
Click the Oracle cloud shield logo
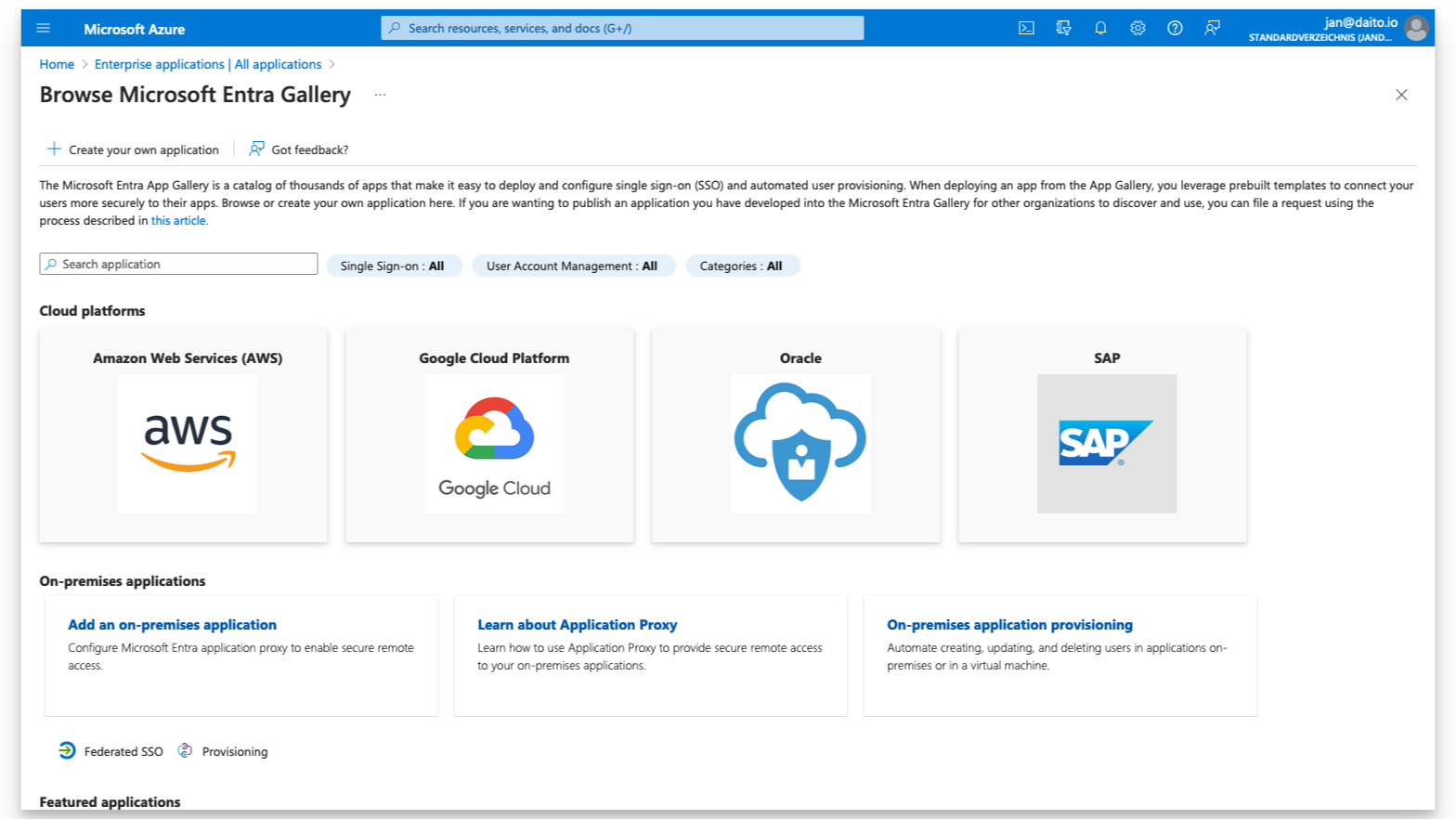coord(800,444)
